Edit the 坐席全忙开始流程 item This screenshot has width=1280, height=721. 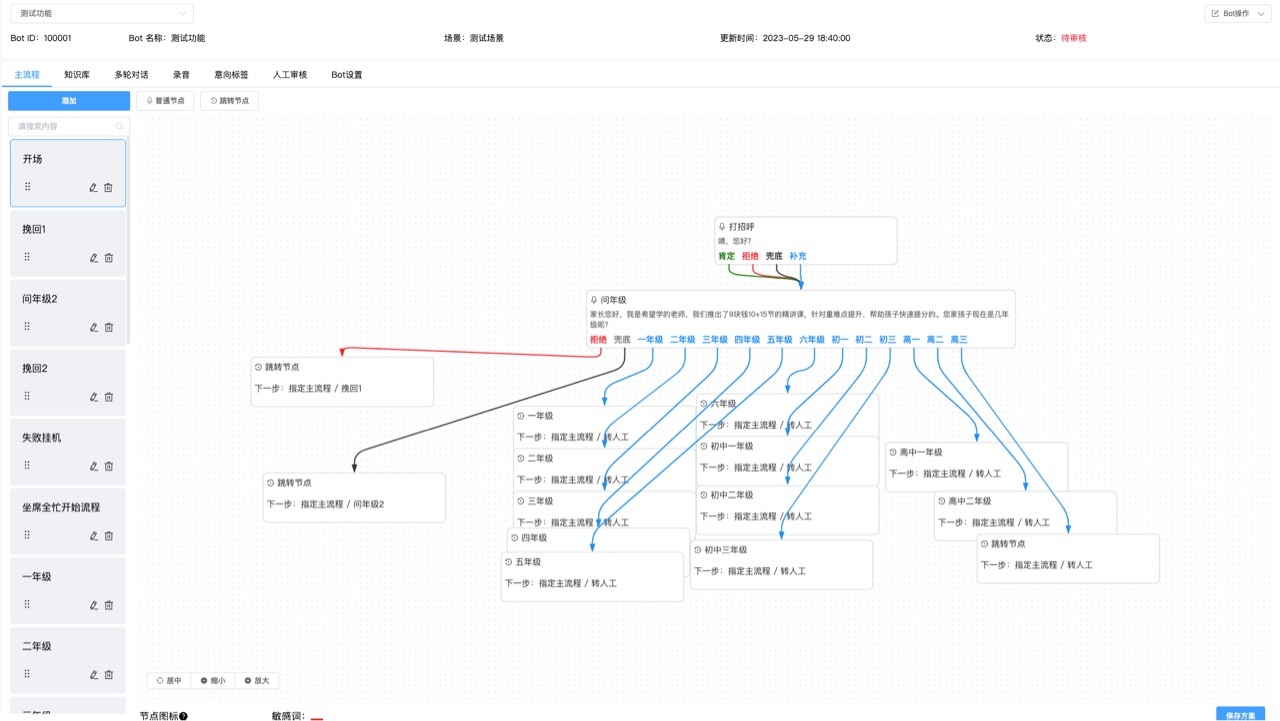93,535
